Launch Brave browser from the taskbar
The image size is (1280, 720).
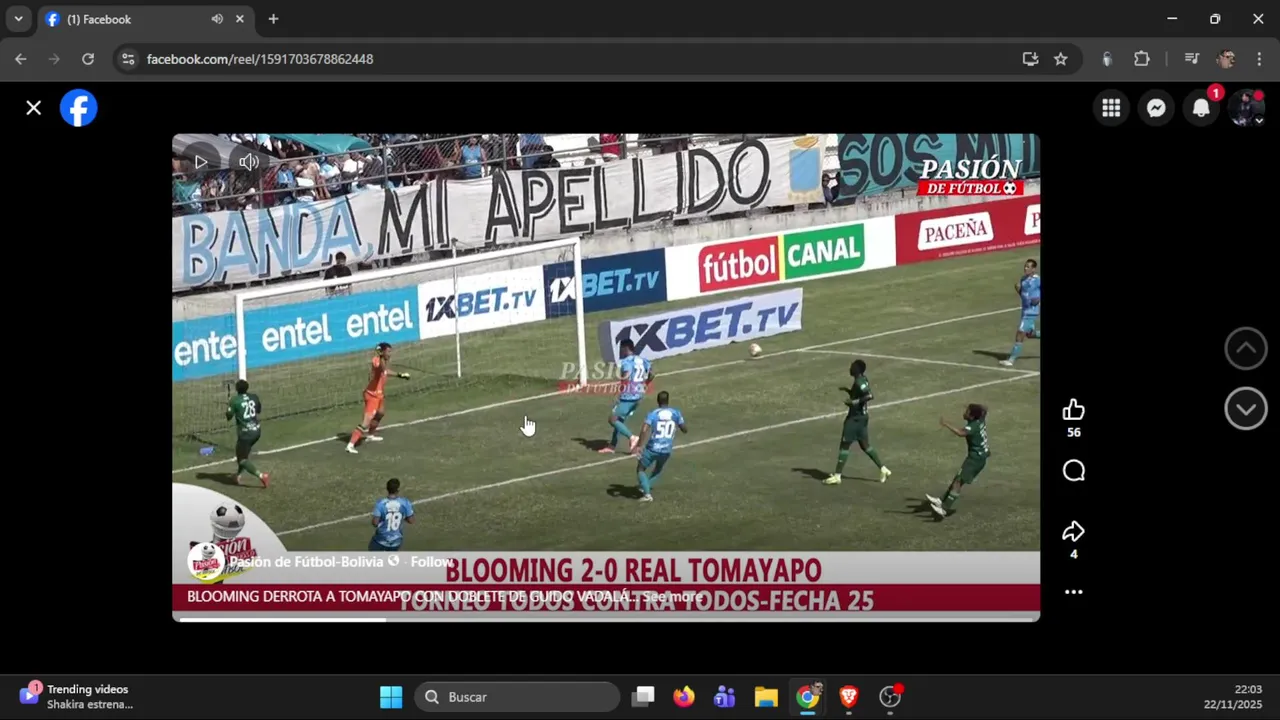[x=849, y=697]
